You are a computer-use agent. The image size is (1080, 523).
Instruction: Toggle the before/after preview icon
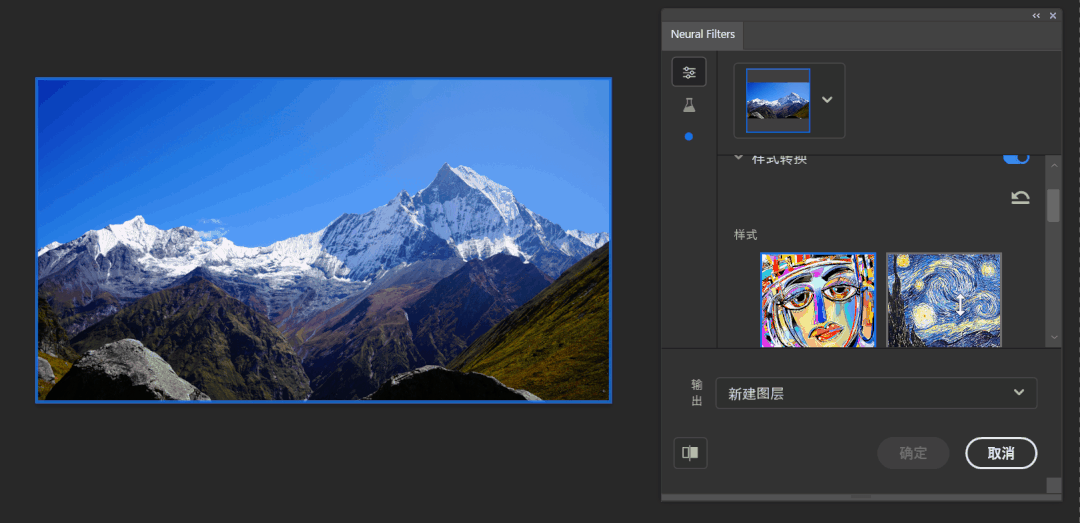(x=690, y=453)
